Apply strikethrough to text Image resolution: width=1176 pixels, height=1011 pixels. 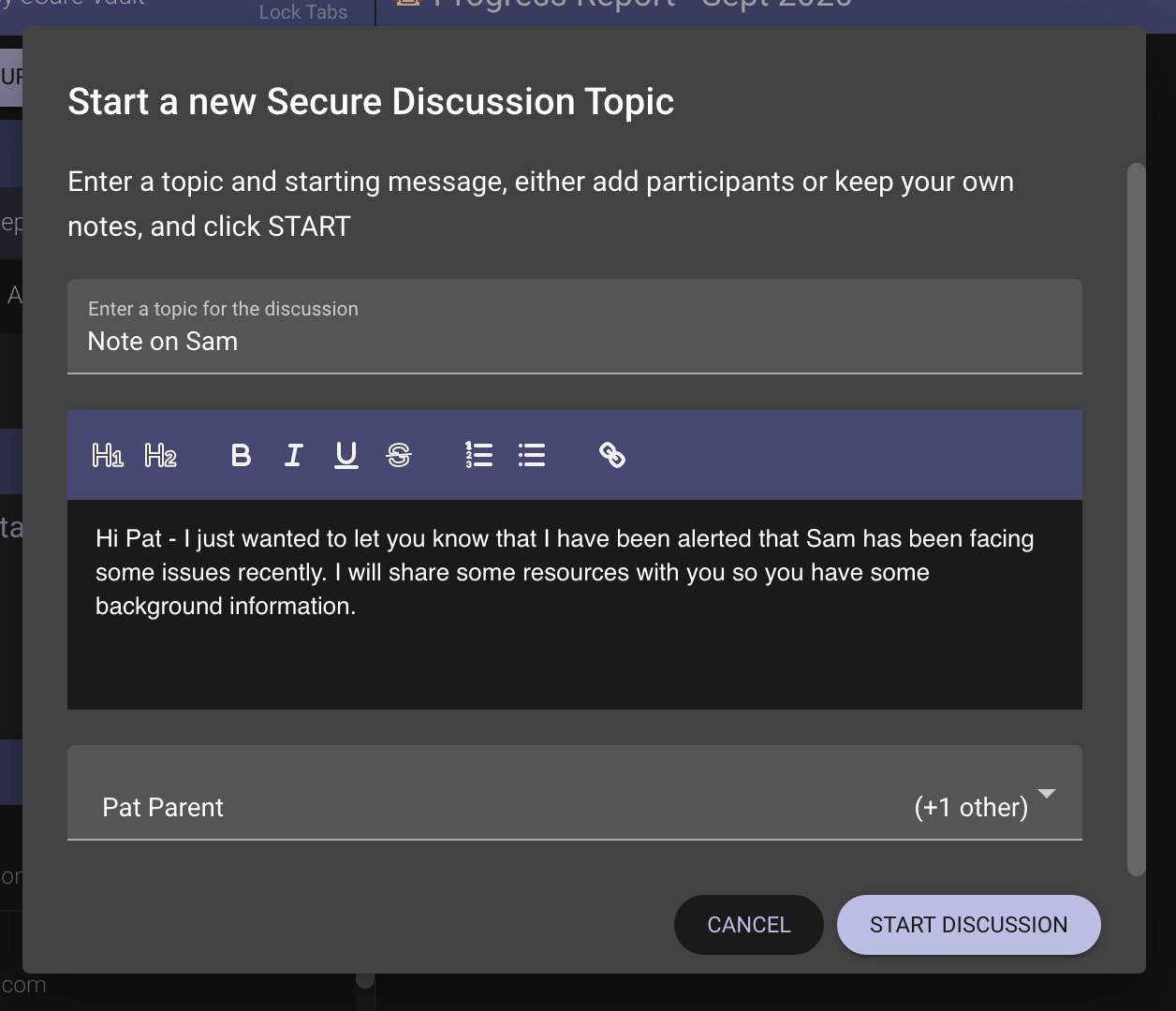tap(399, 456)
